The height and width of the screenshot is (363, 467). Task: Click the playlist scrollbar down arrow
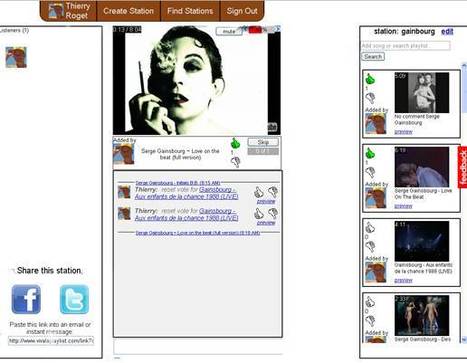464,340
